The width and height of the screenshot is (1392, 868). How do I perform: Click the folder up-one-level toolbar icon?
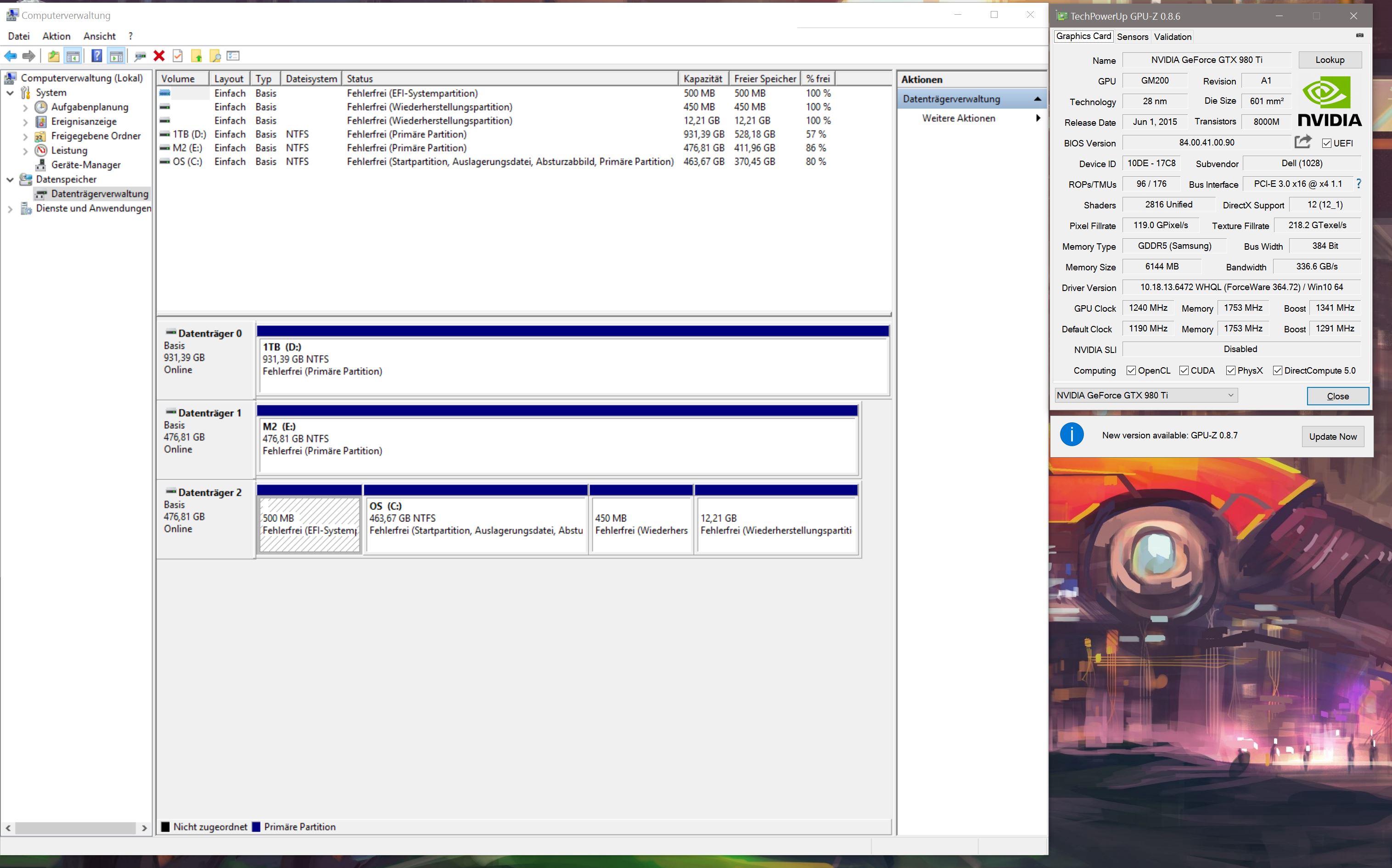[53, 56]
